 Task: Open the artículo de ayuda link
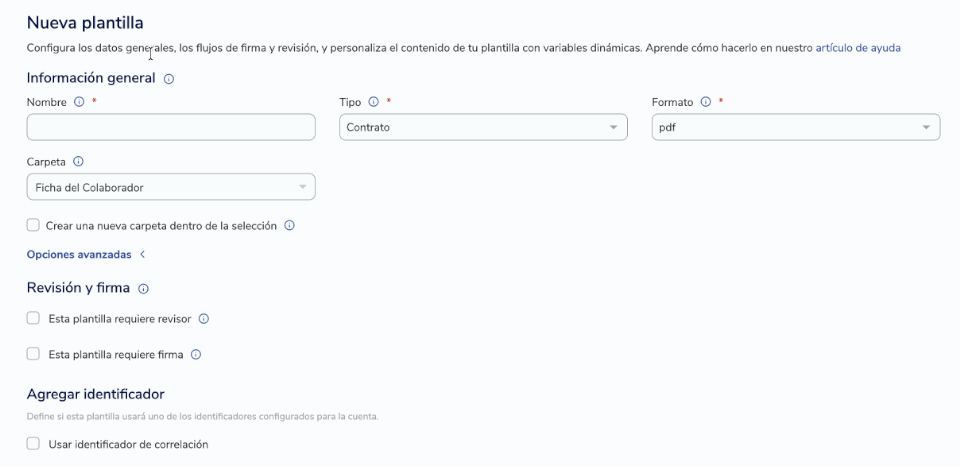tap(858, 48)
